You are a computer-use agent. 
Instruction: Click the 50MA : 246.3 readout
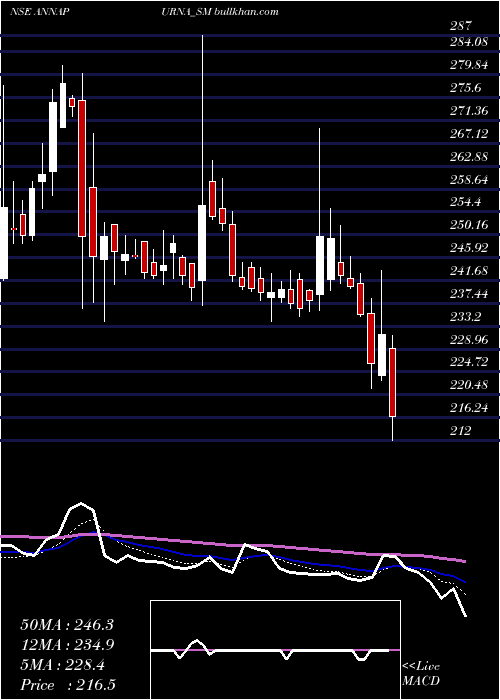tap(67, 625)
